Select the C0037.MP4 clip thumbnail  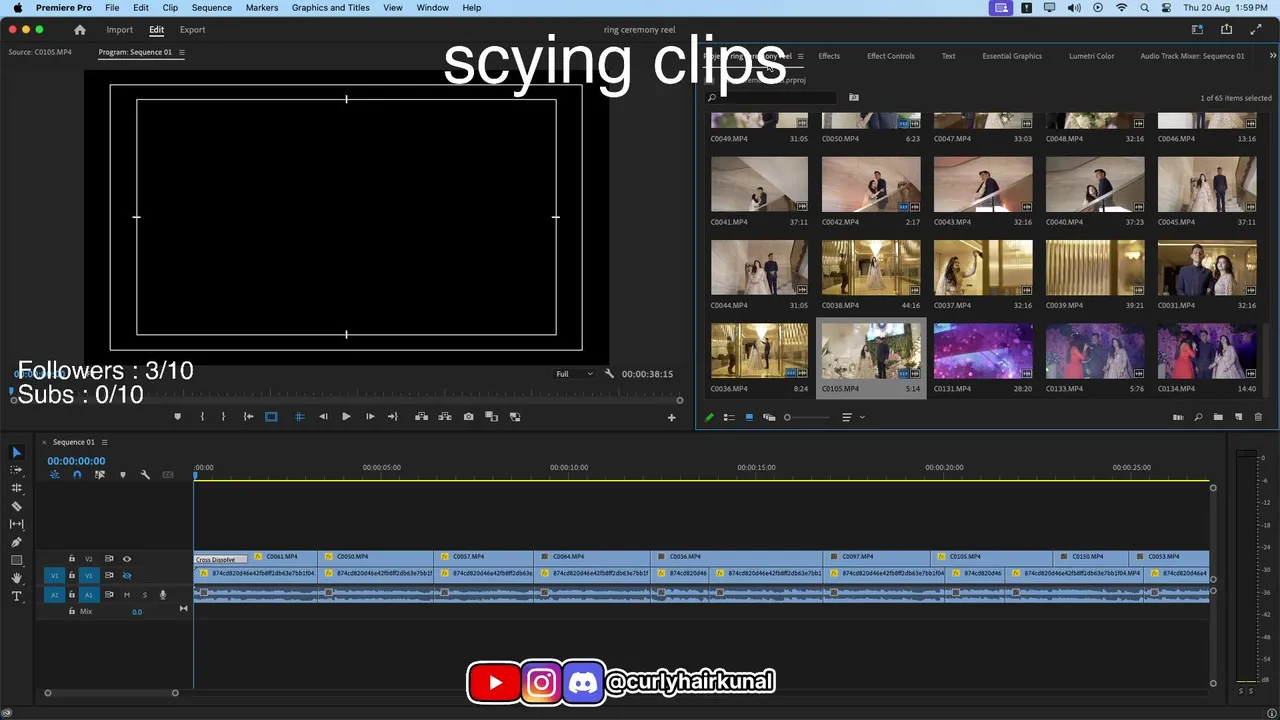point(983,268)
